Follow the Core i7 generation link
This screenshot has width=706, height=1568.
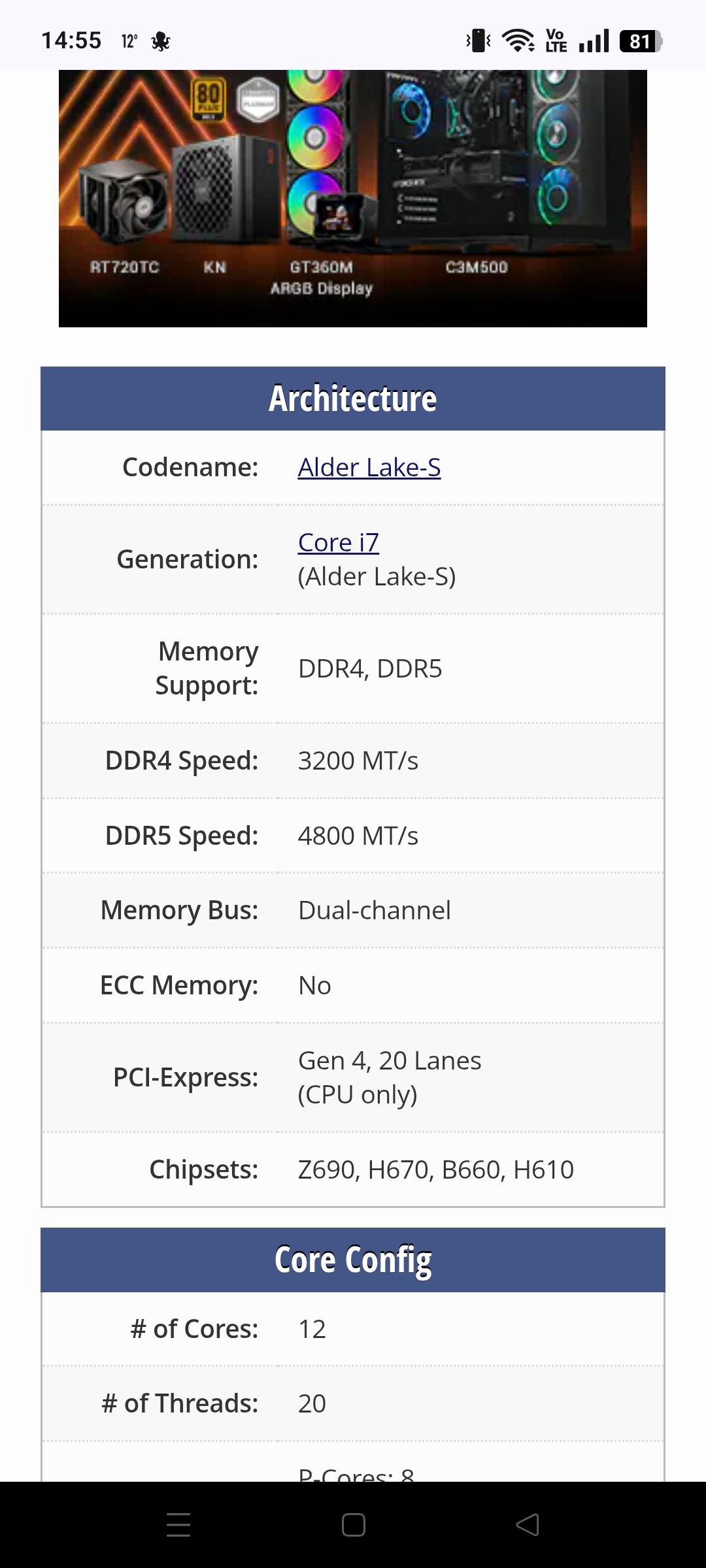coord(338,542)
